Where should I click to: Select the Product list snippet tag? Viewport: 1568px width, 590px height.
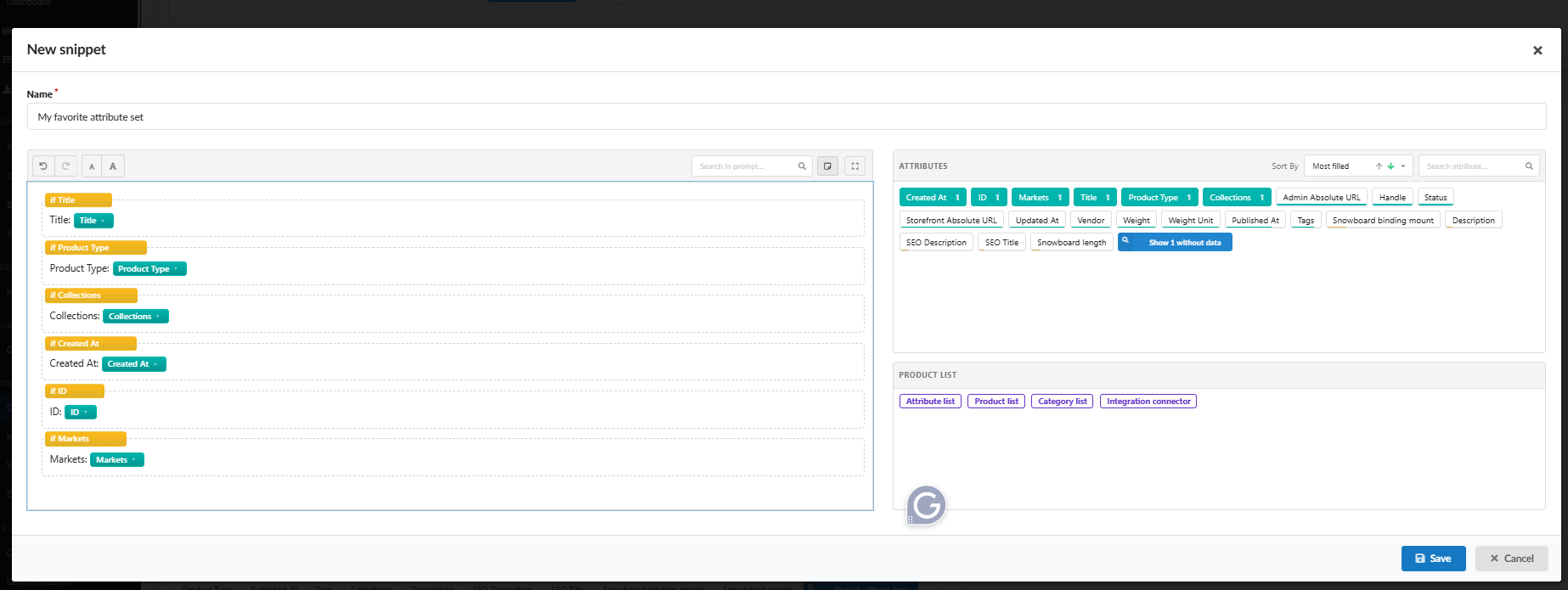996,402
